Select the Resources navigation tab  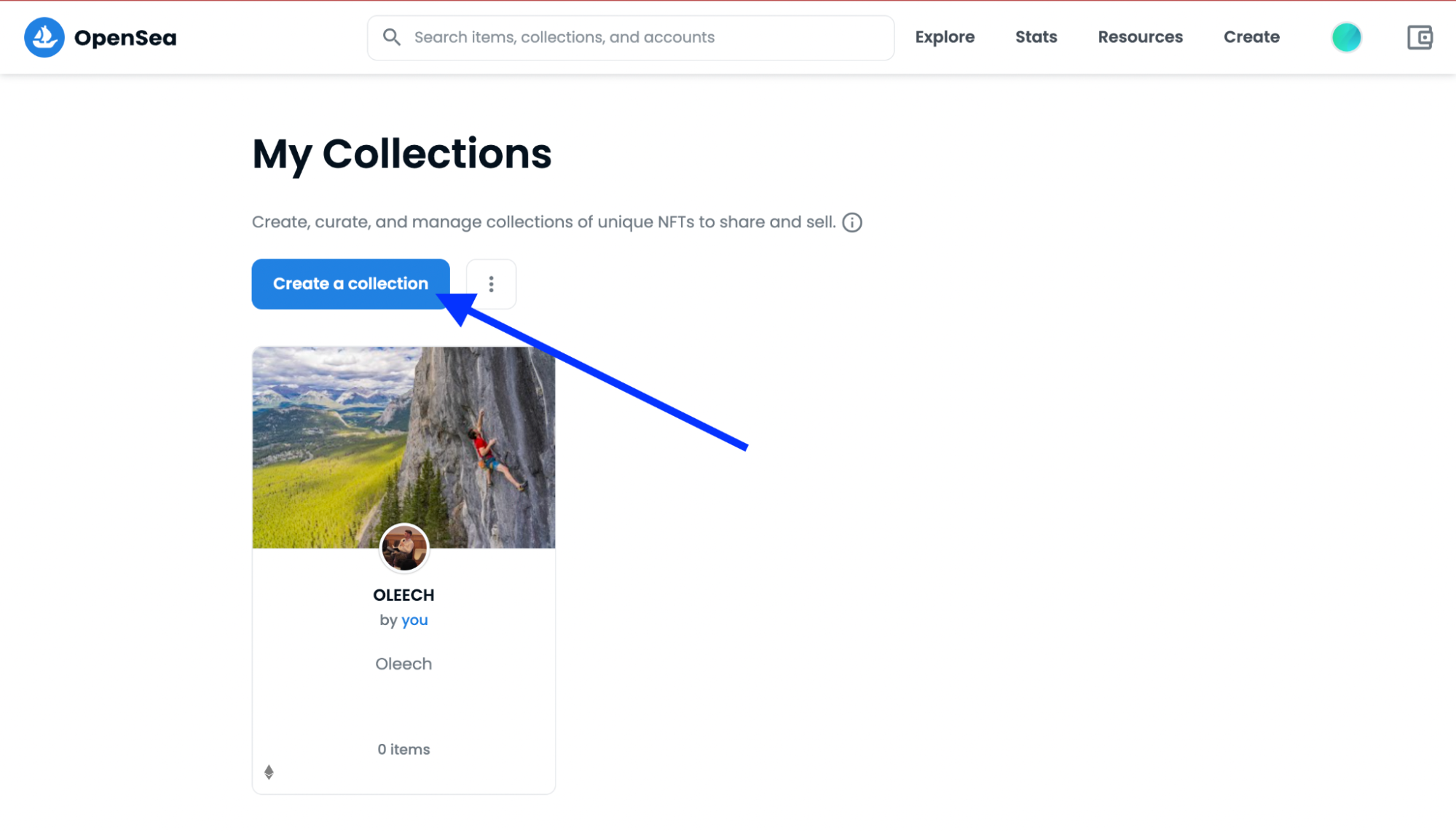(x=1140, y=37)
